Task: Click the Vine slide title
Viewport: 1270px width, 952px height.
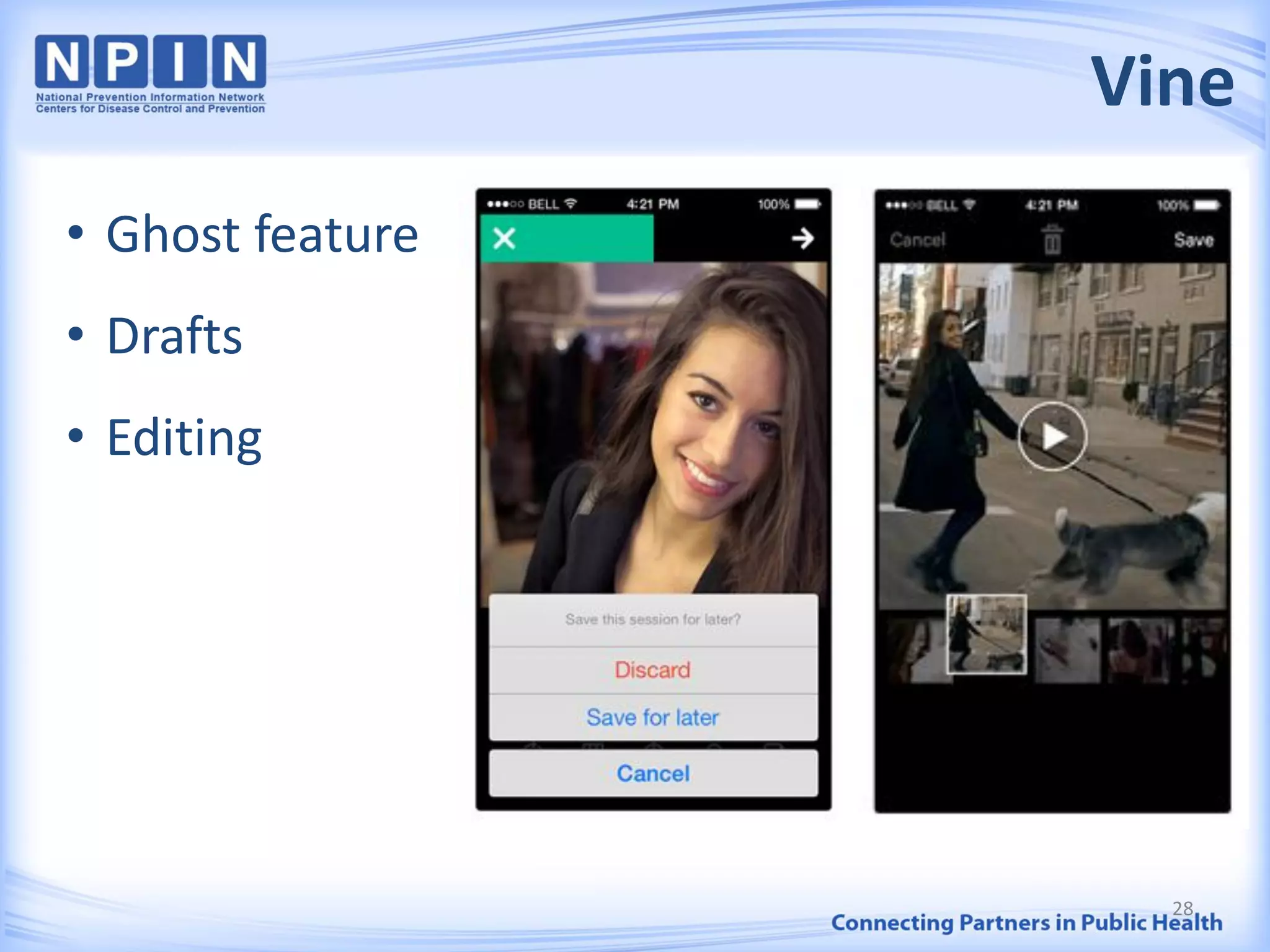Action: point(1162,81)
